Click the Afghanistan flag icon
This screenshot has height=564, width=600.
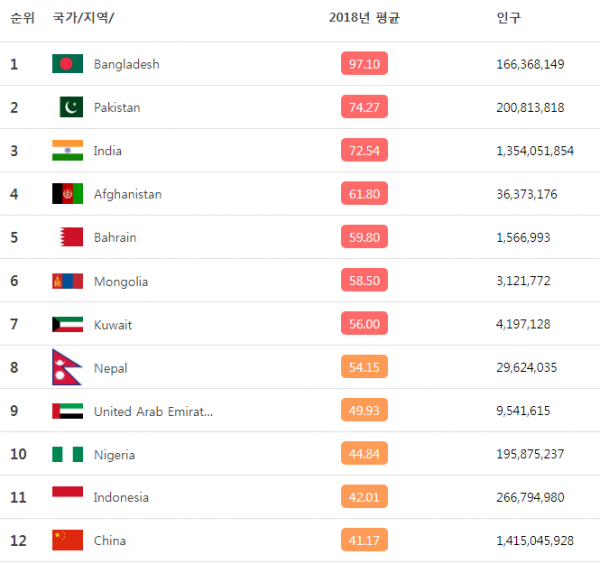coord(67,194)
